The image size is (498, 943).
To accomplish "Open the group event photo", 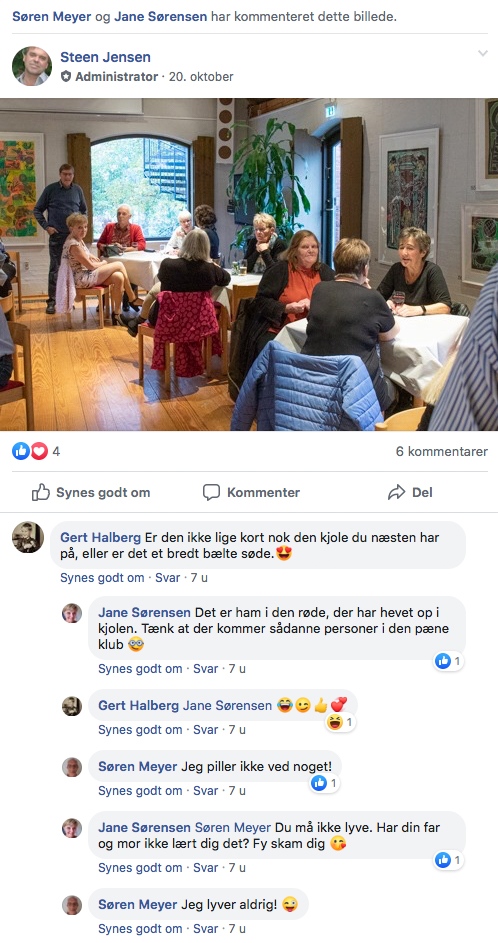I will 249,264.
